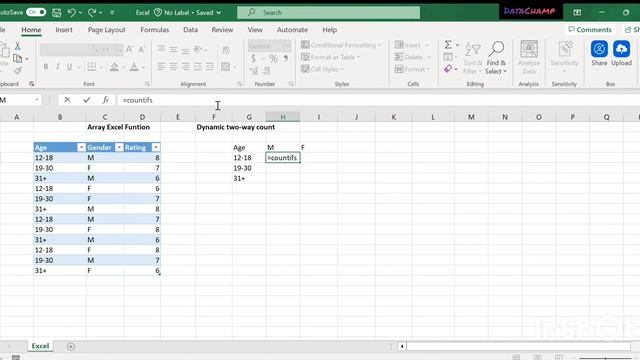
Task: Open the Gender column filter dropdown
Action: pos(119,147)
